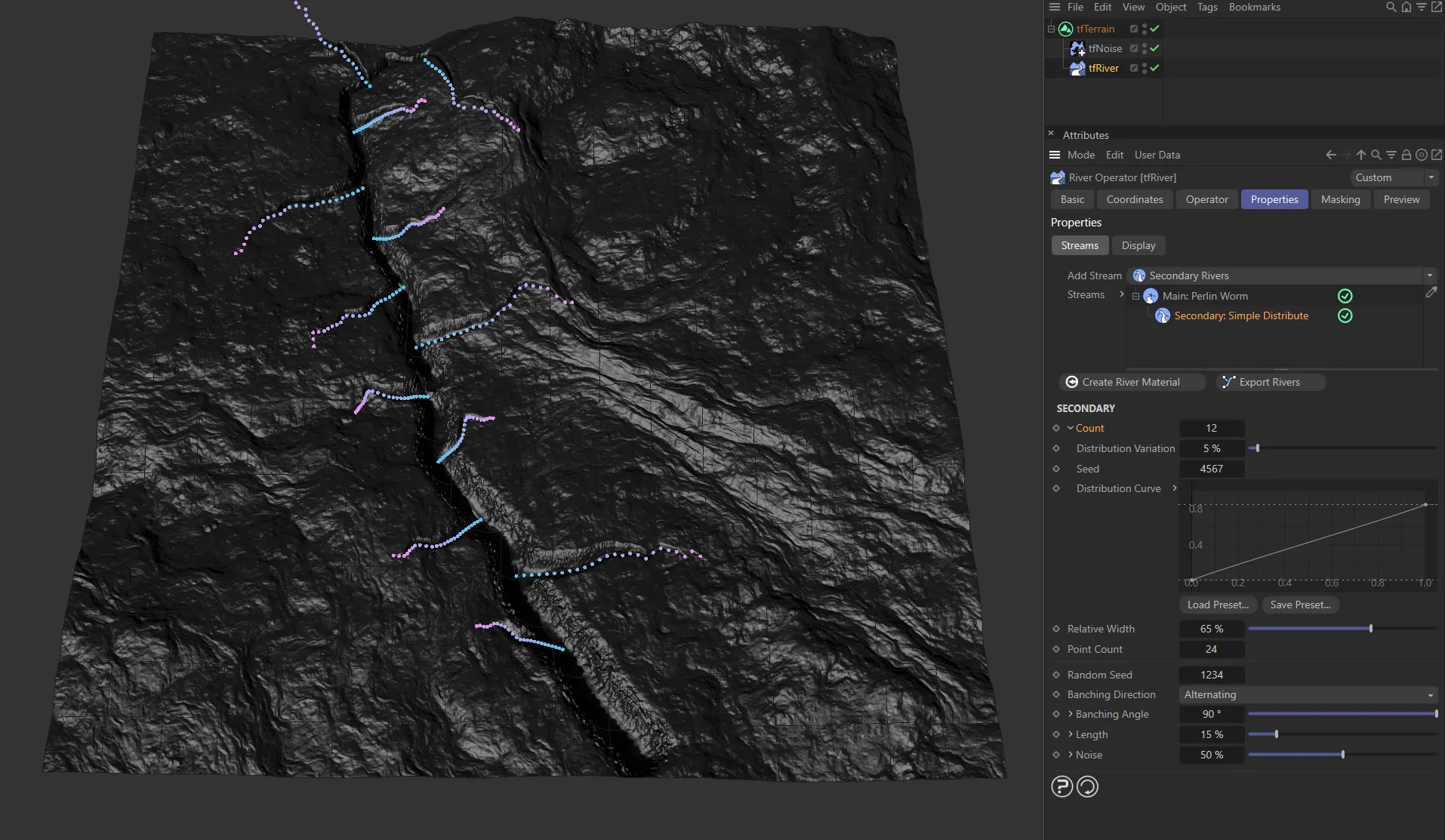The height and width of the screenshot is (840, 1445).
Task: Open the Add Stream Secondary Rivers dropdown
Action: 1281,275
